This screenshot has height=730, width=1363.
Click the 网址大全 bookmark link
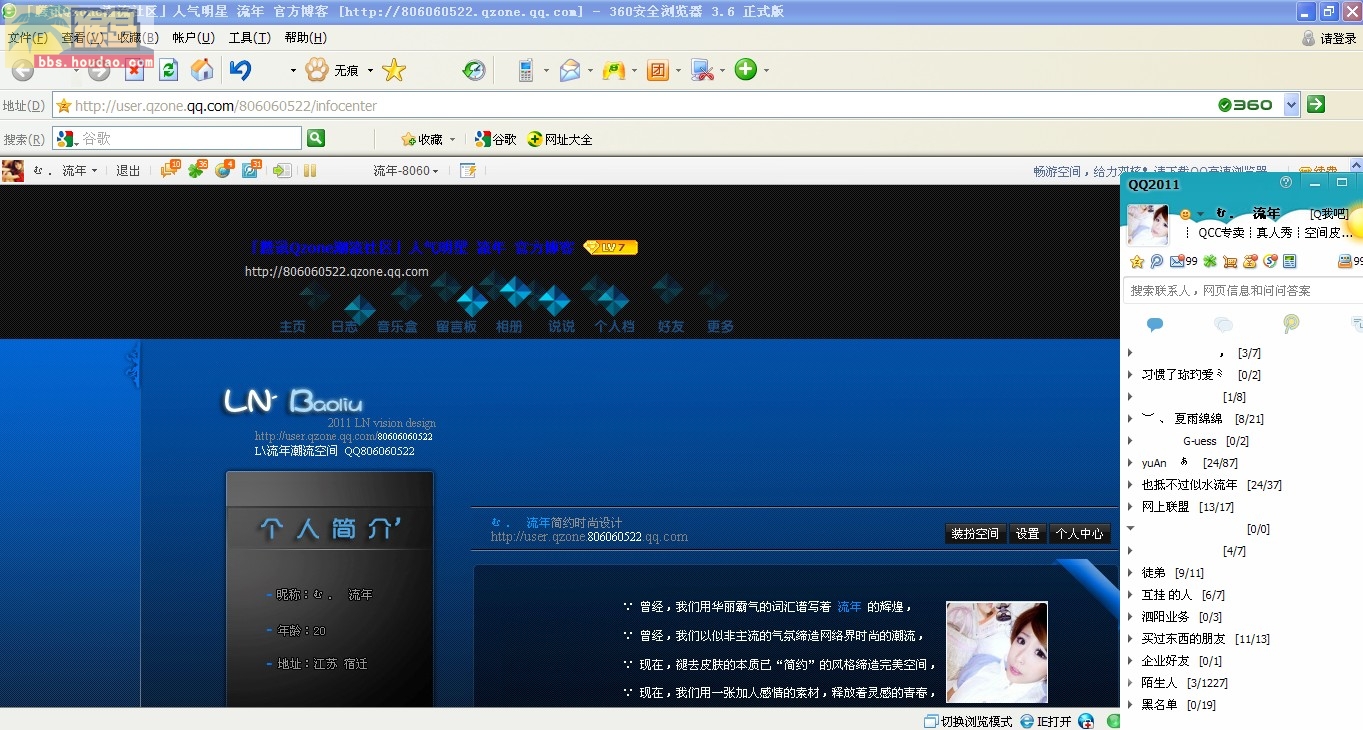(560, 139)
